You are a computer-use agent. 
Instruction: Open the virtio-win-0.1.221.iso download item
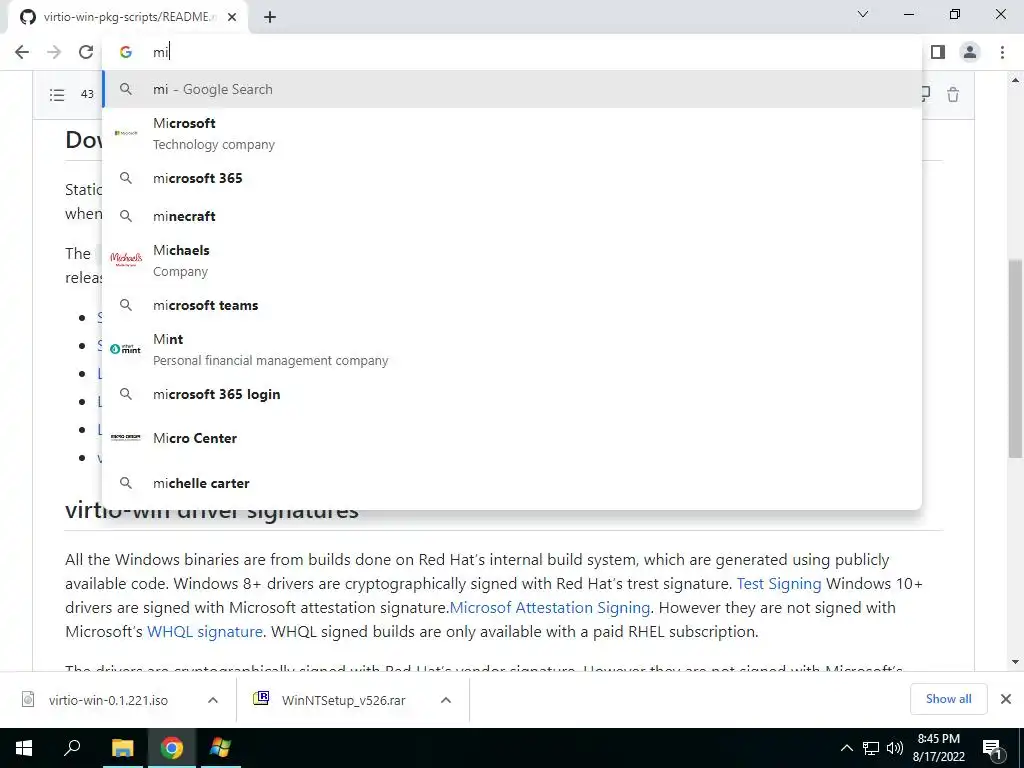pyautogui.click(x=108, y=700)
